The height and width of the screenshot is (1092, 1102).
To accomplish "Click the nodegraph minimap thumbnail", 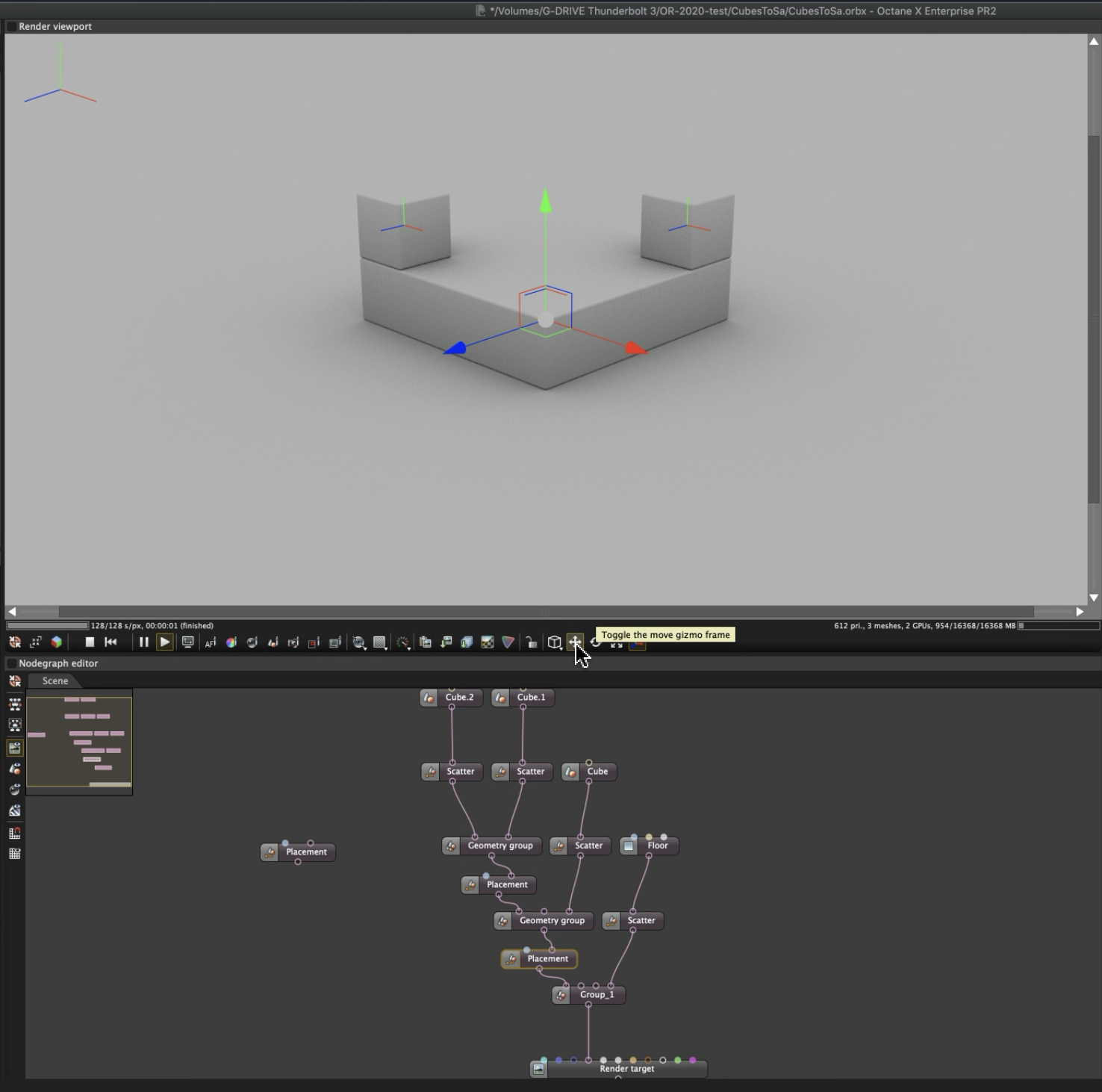I will (x=79, y=742).
